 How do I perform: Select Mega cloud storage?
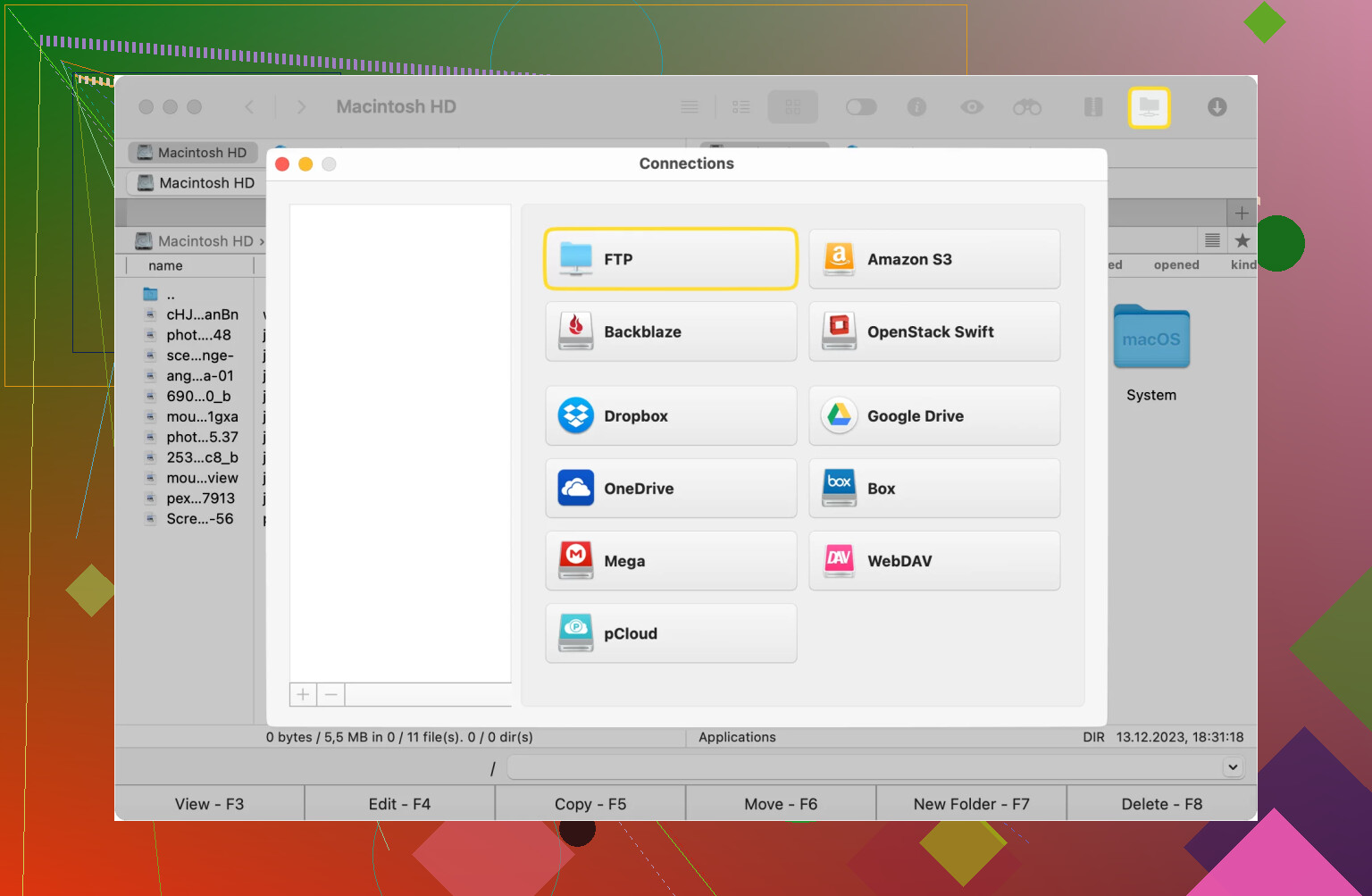670,561
